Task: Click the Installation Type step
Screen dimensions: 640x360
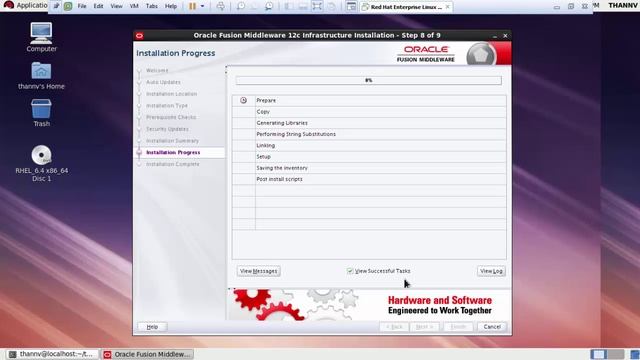Action: click(167, 106)
